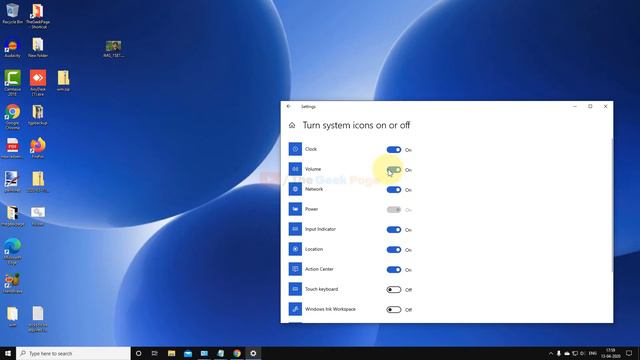Select TheGeekPage Shortcut desktop icon
The height and width of the screenshot is (360, 640).
pos(38,16)
